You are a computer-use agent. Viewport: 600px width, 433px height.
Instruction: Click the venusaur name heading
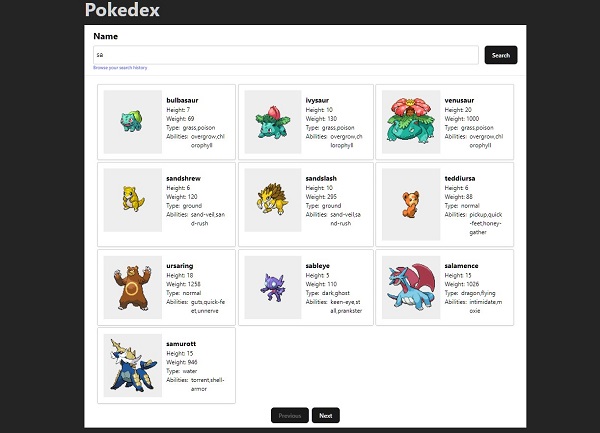click(459, 100)
